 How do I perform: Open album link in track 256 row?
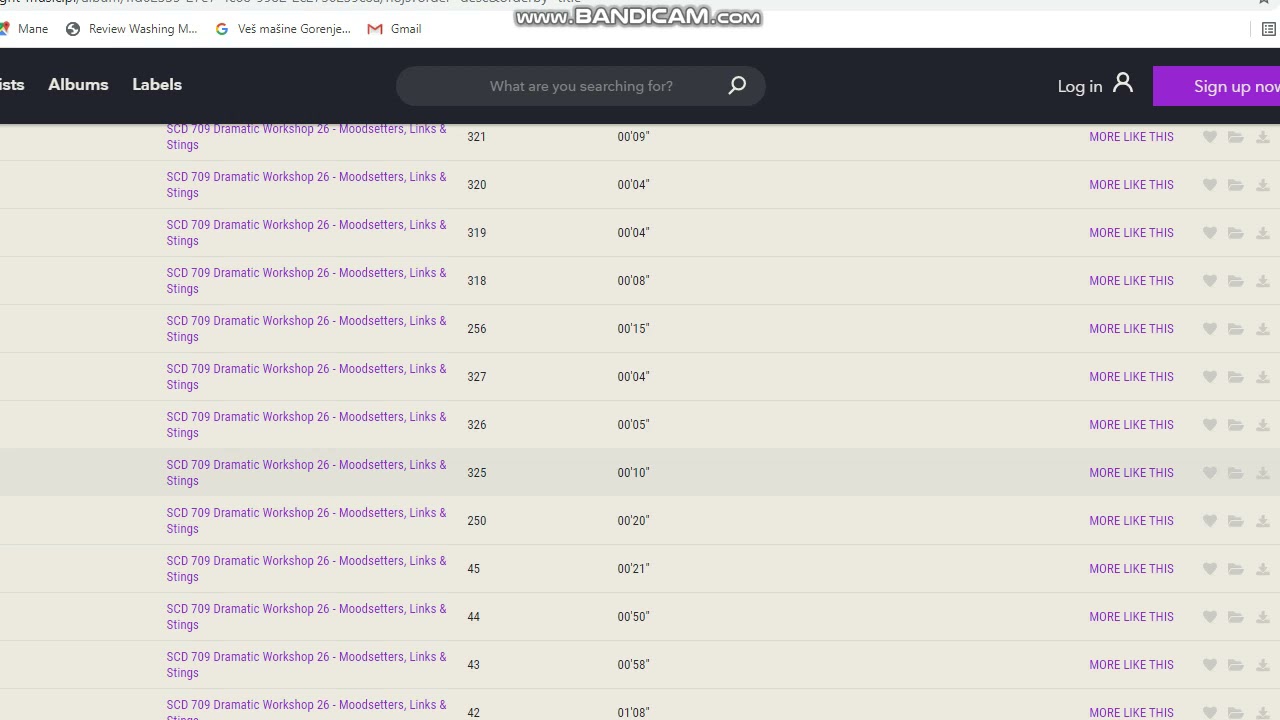coord(306,329)
